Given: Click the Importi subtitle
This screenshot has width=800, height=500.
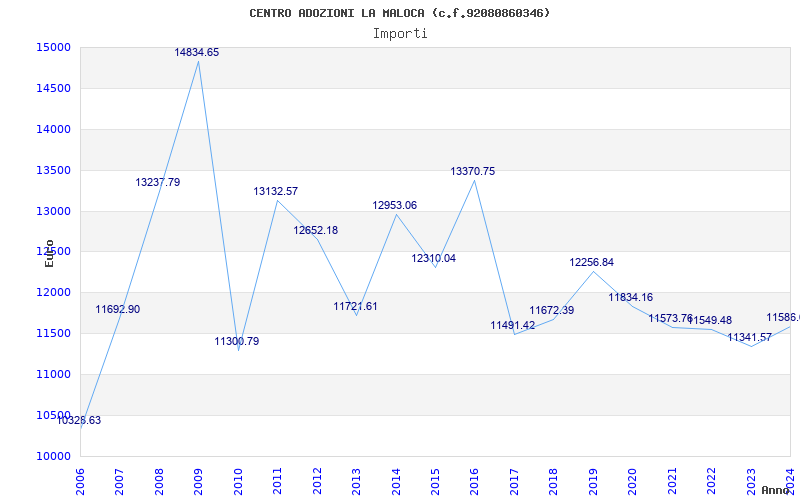Looking at the screenshot, I should point(400,34).
